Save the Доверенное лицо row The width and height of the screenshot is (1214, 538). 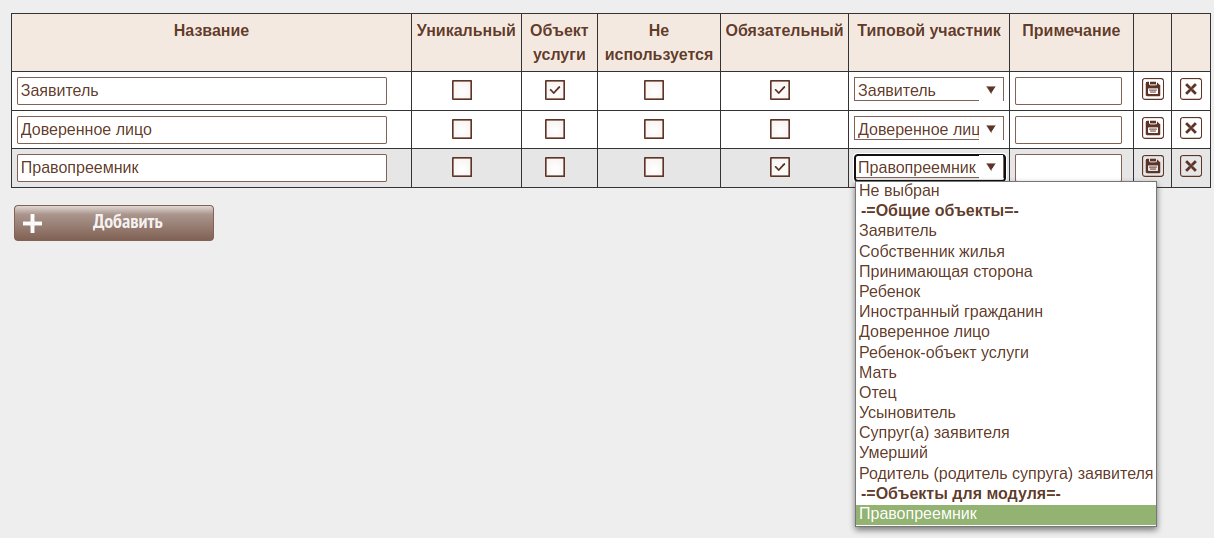point(1153,128)
